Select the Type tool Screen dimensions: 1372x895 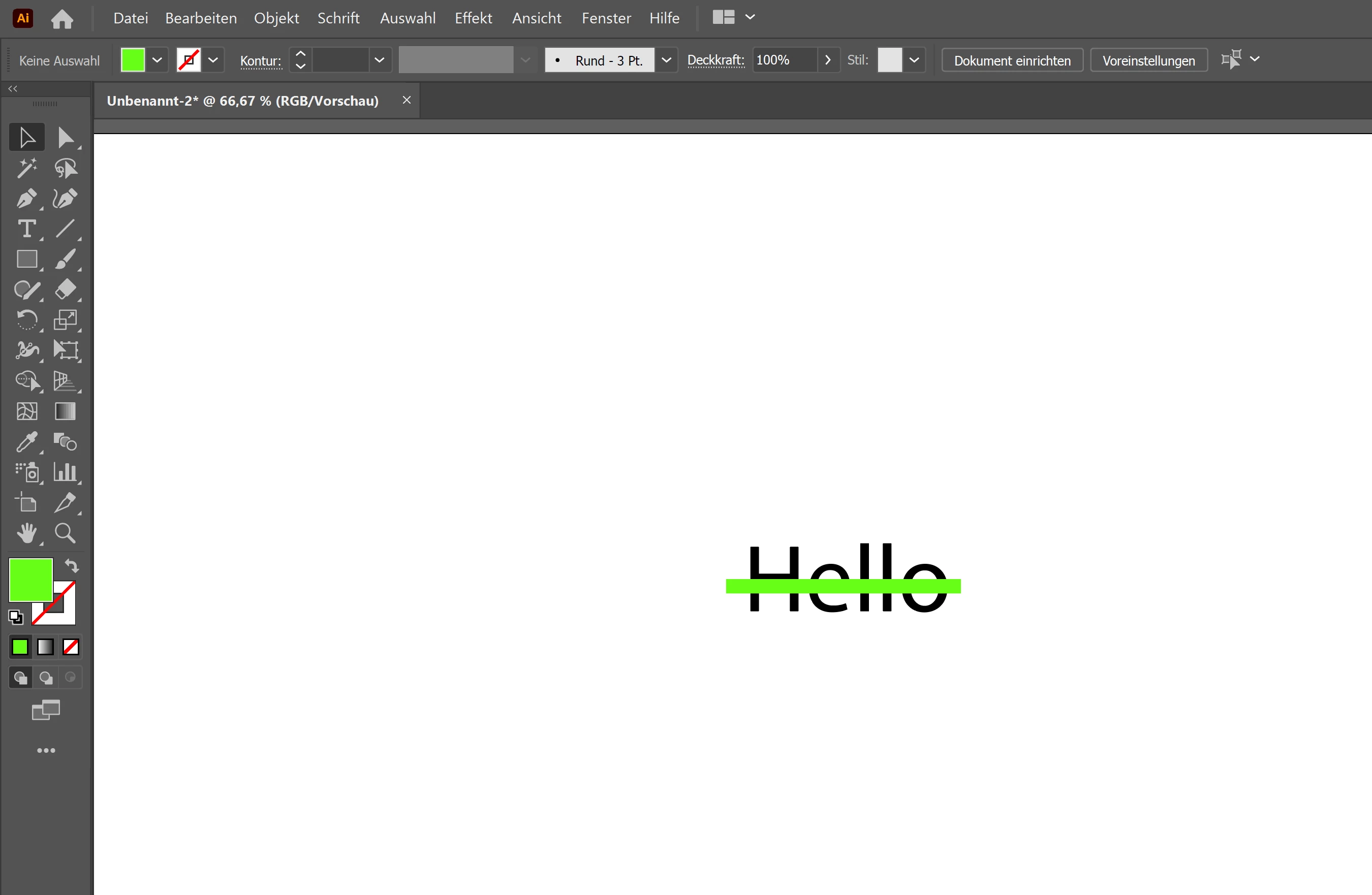[26, 229]
